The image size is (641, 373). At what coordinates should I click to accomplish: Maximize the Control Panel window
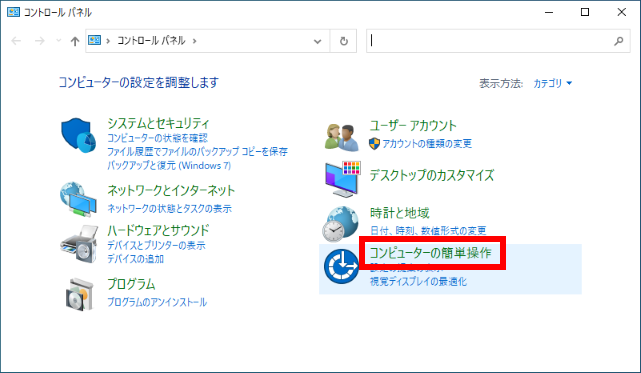point(585,12)
